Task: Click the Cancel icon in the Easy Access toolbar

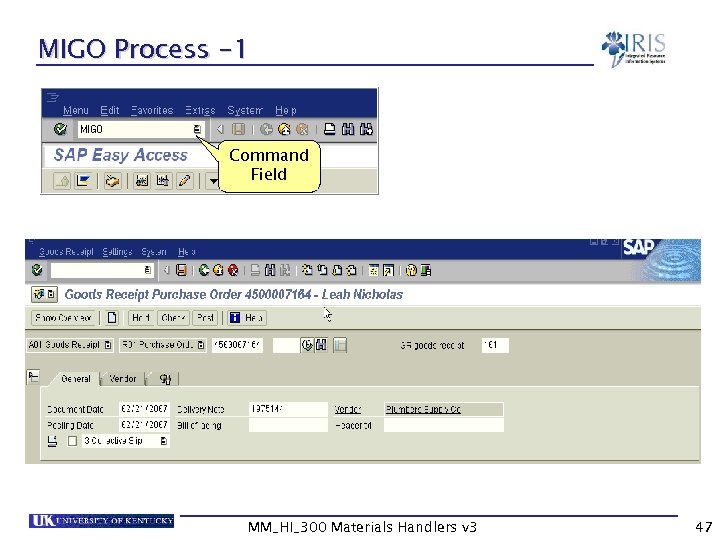Action: 302,129
